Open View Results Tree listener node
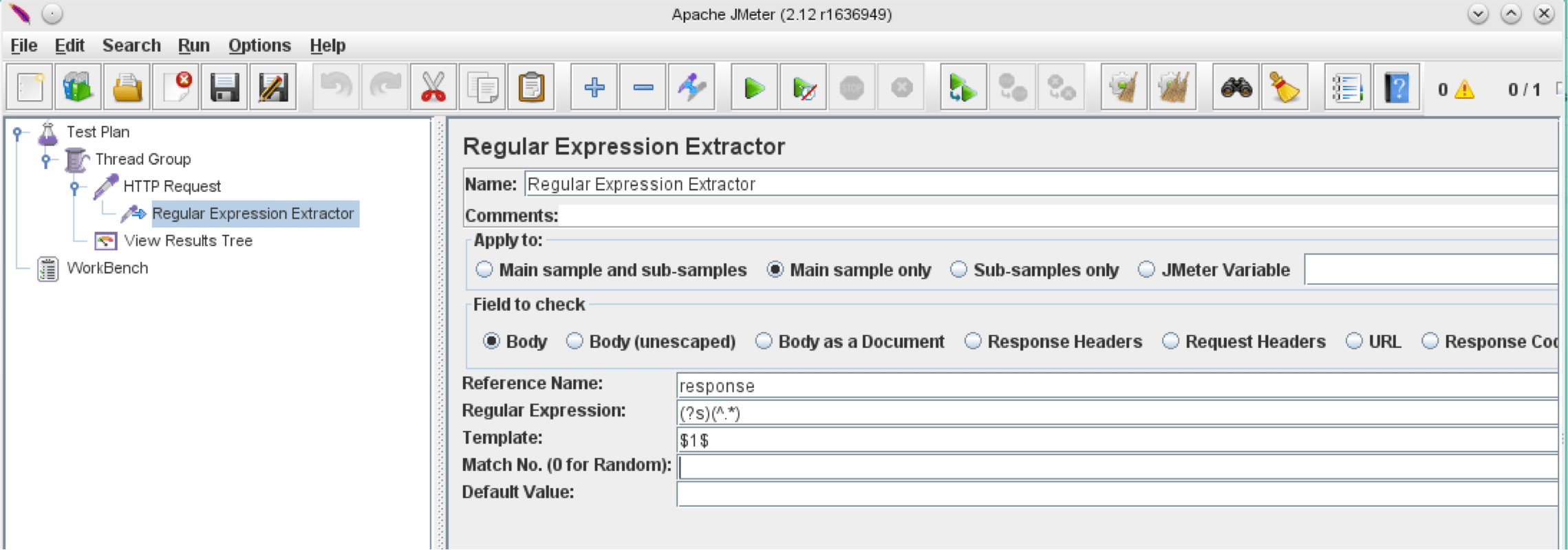This screenshot has height=550, width=1568. [188, 241]
